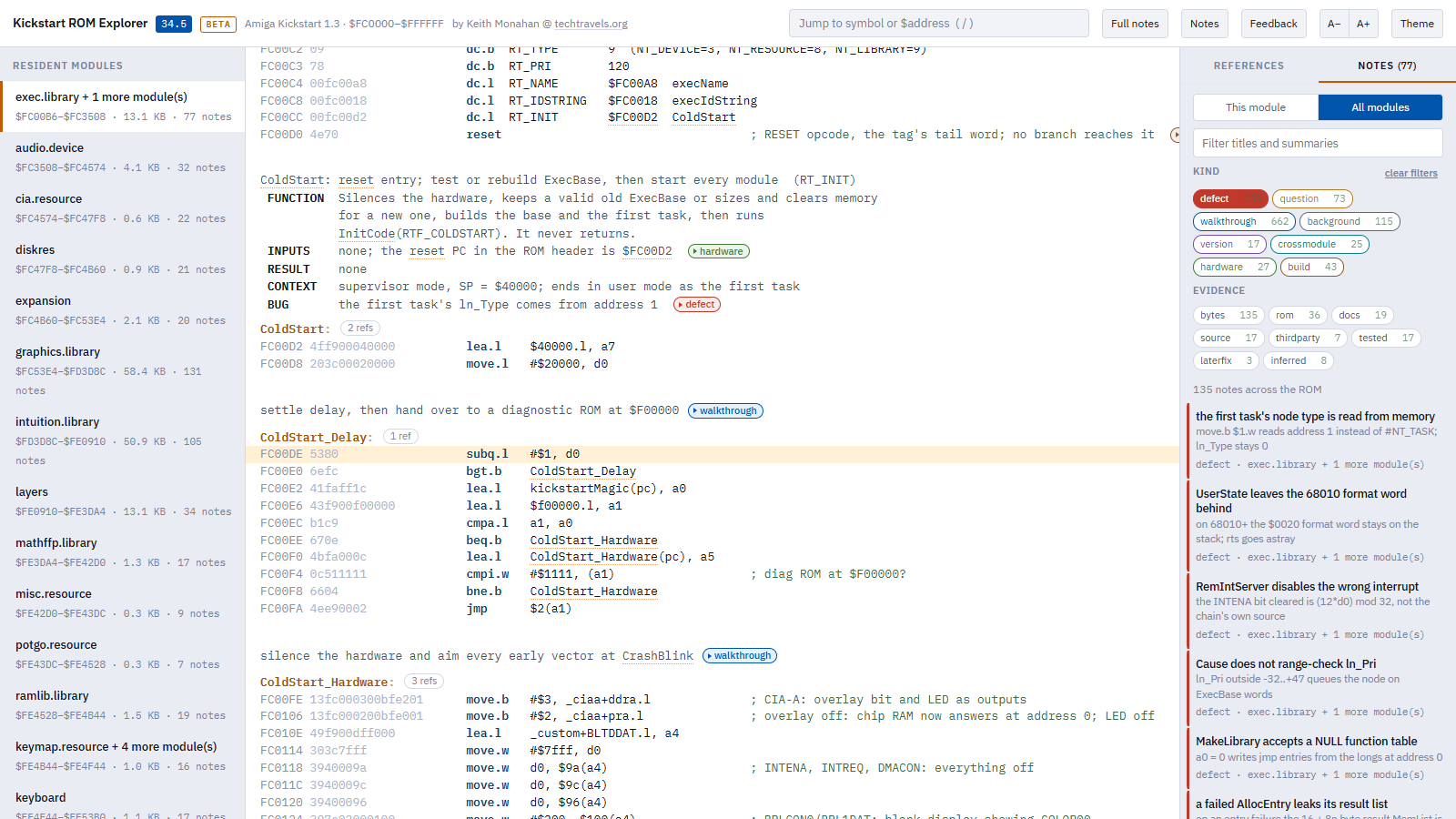This screenshot has height=819, width=1456.
Task: Filter evidence by rom
Action: pyautogui.click(x=1298, y=315)
